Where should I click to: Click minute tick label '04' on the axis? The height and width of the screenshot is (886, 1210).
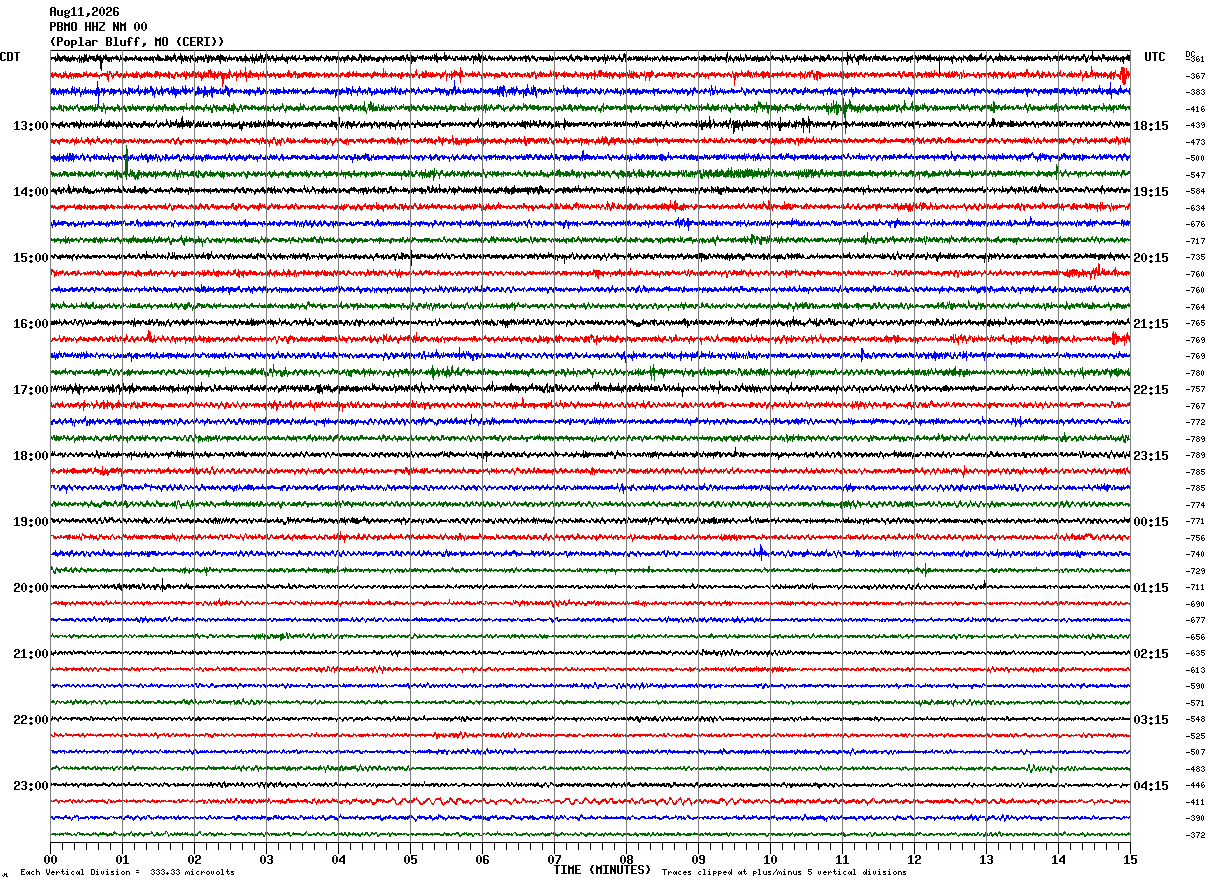(338, 859)
